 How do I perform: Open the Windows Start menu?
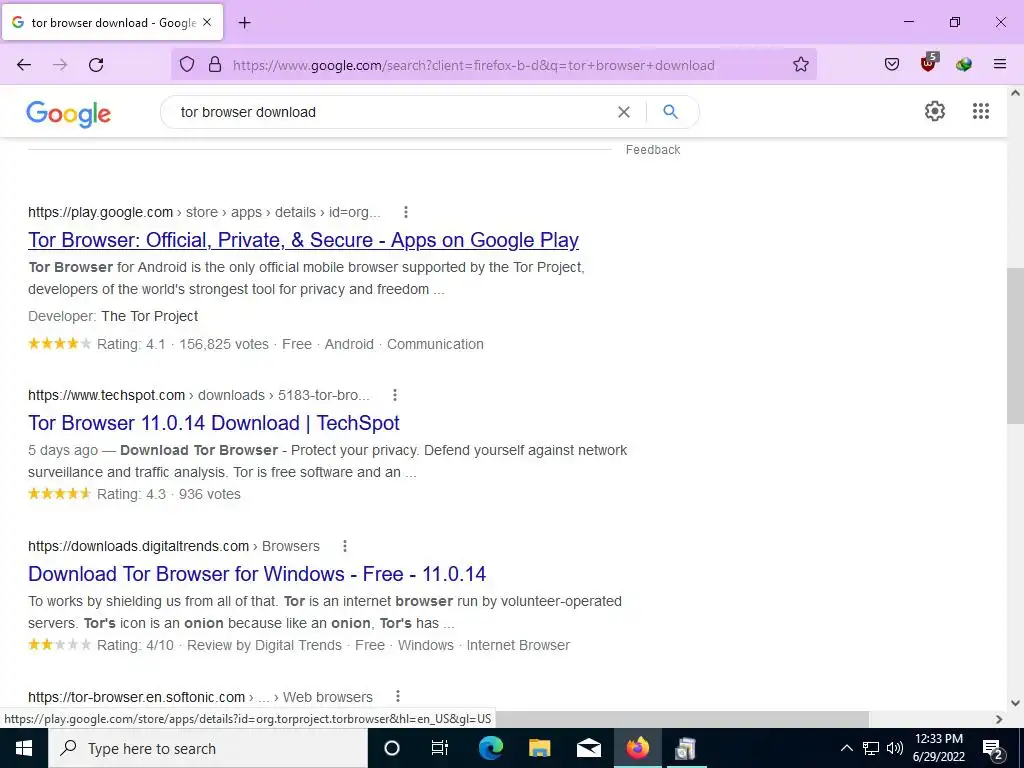coord(24,748)
